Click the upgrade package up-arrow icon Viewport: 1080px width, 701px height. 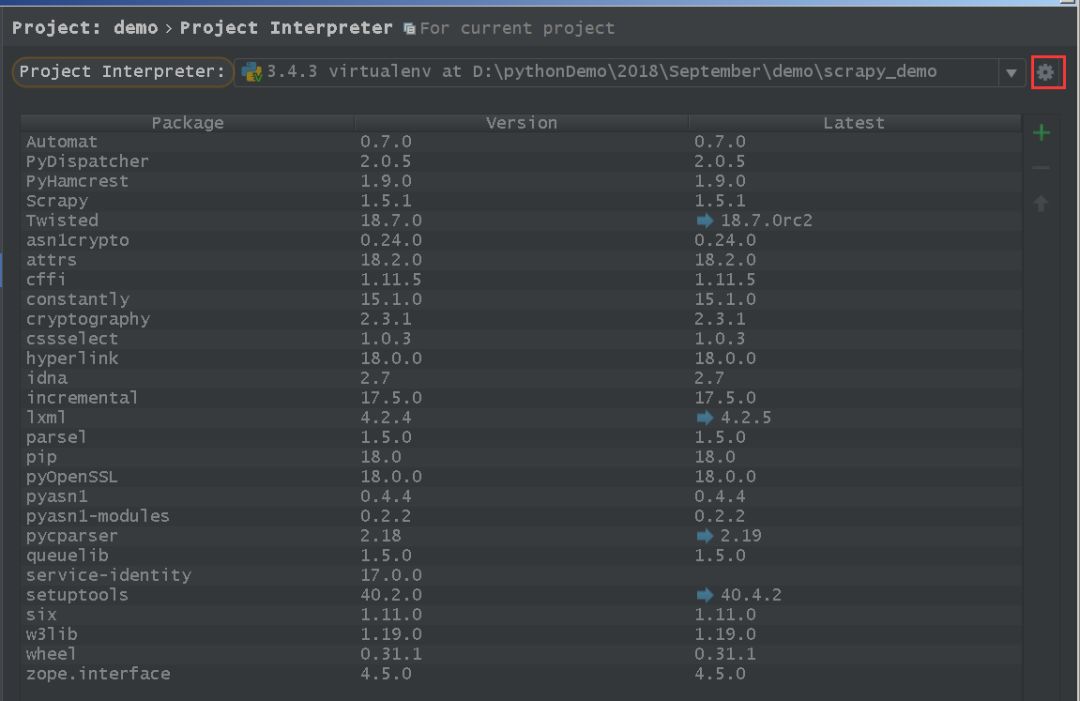coord(1041,203)
